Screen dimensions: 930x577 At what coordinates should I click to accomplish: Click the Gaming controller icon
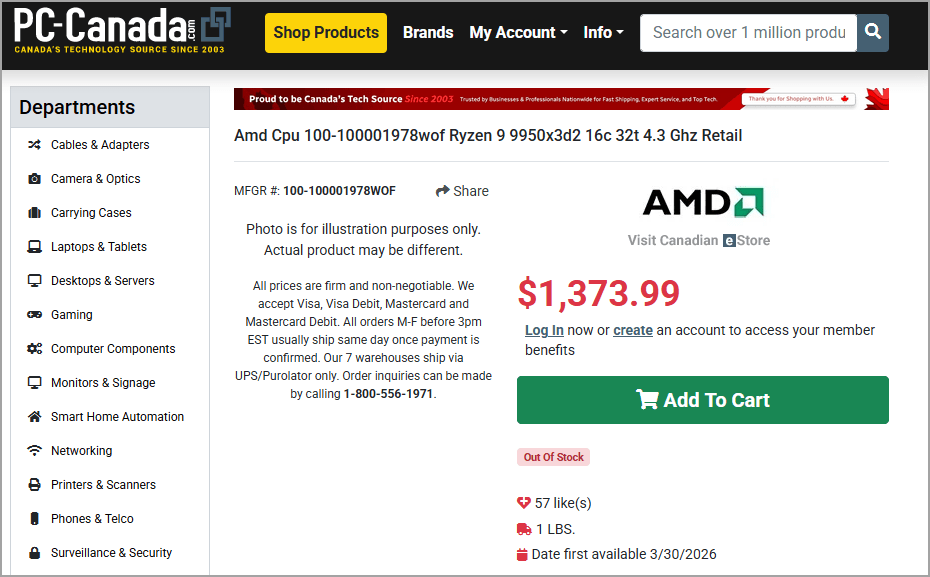tap(34, 315)
